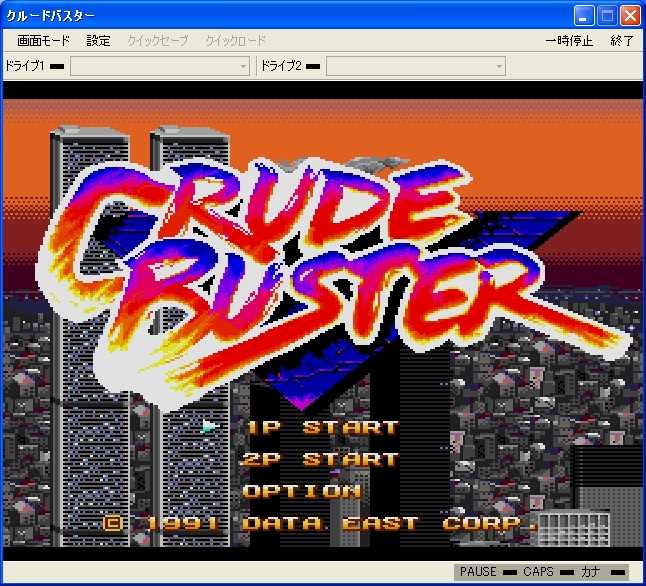Open the 設定 menu
The image size is (646, 586).
tap(98, 41)
